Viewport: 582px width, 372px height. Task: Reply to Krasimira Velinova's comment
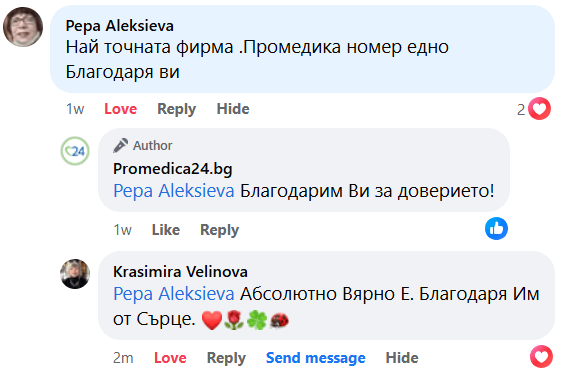click(x=226, y=358)
